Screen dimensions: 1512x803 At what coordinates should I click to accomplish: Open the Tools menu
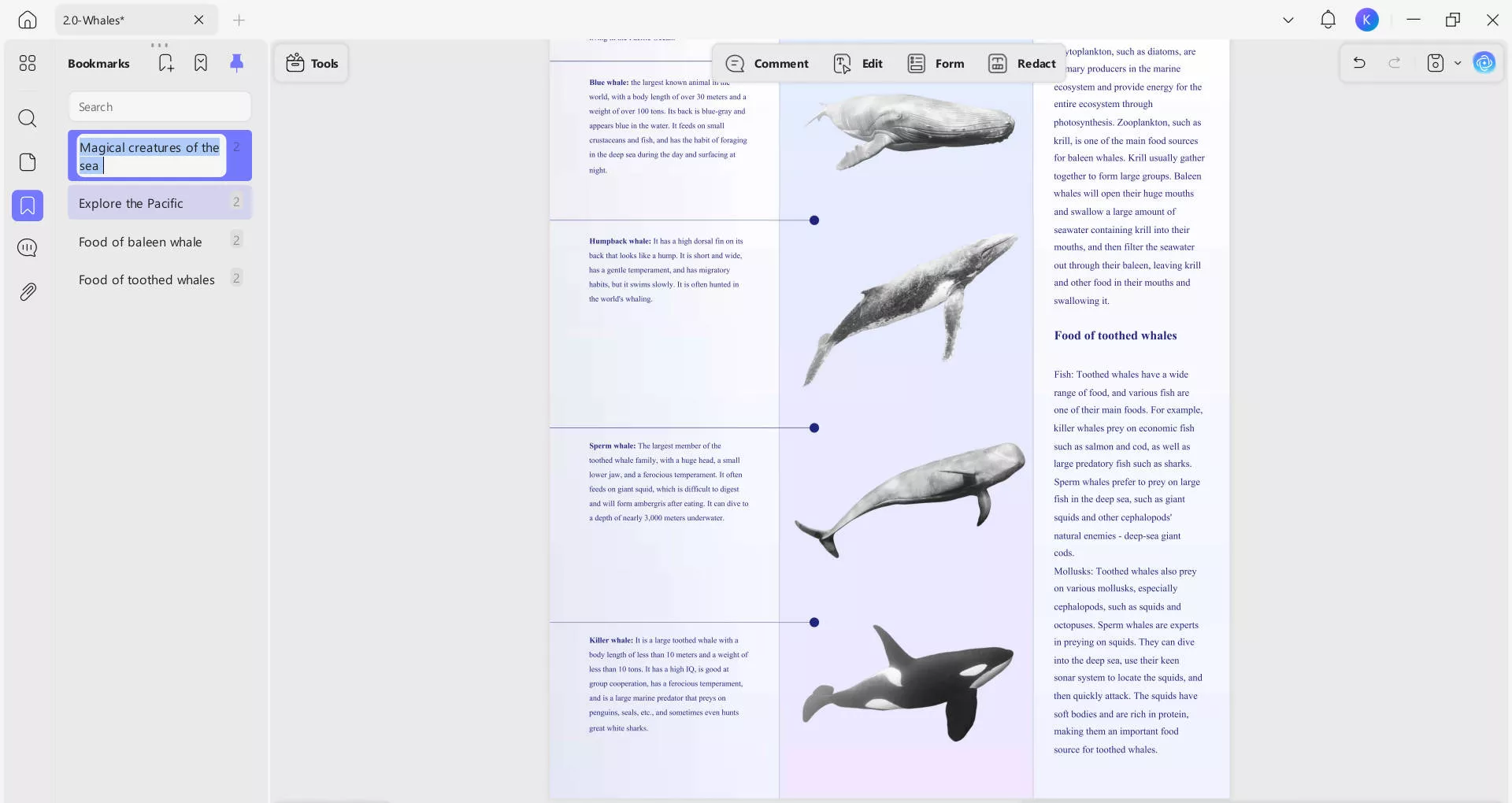point(312,64)
